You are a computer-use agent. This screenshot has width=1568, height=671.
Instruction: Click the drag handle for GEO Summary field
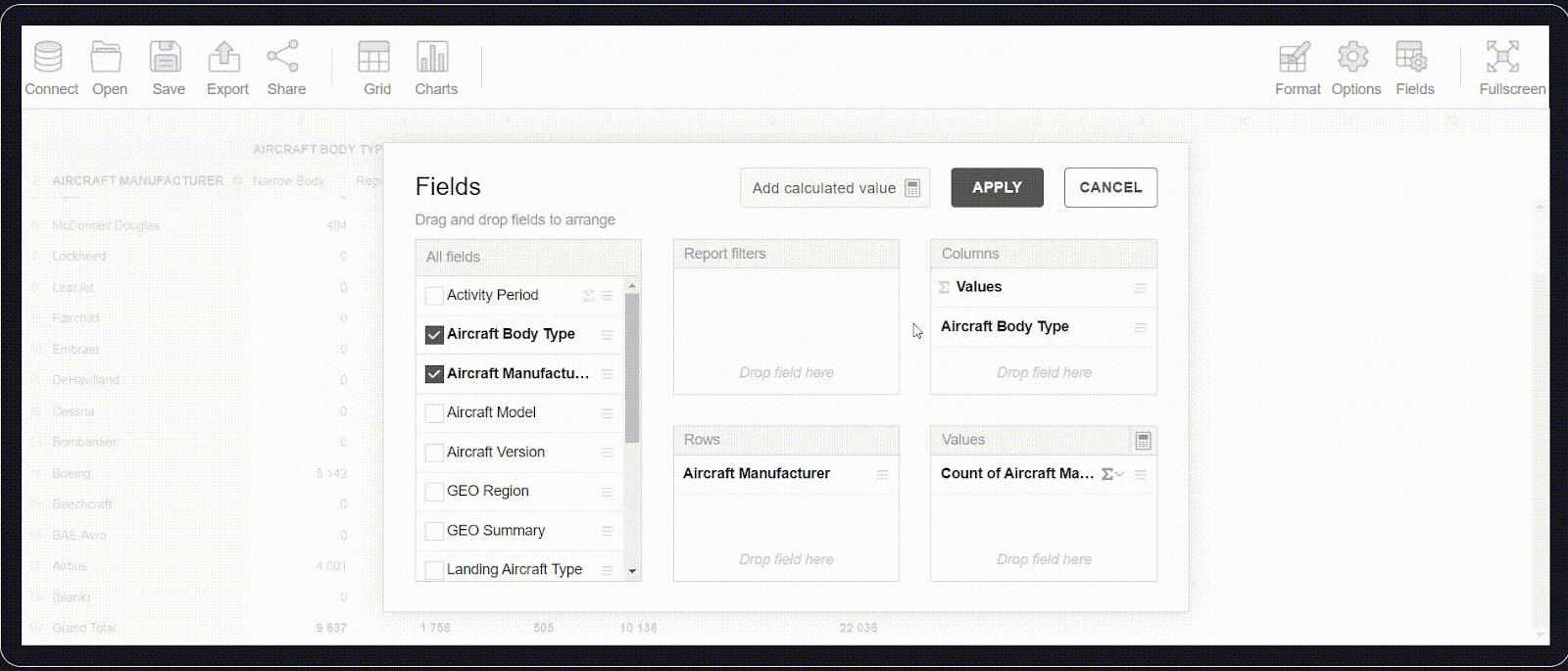(x=608, y=531)
